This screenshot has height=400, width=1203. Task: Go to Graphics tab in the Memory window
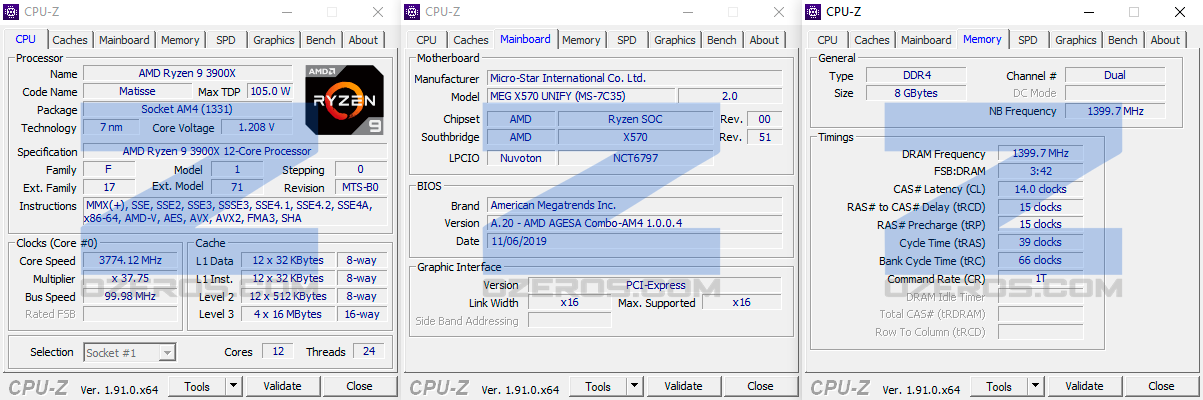[1076, 40]
